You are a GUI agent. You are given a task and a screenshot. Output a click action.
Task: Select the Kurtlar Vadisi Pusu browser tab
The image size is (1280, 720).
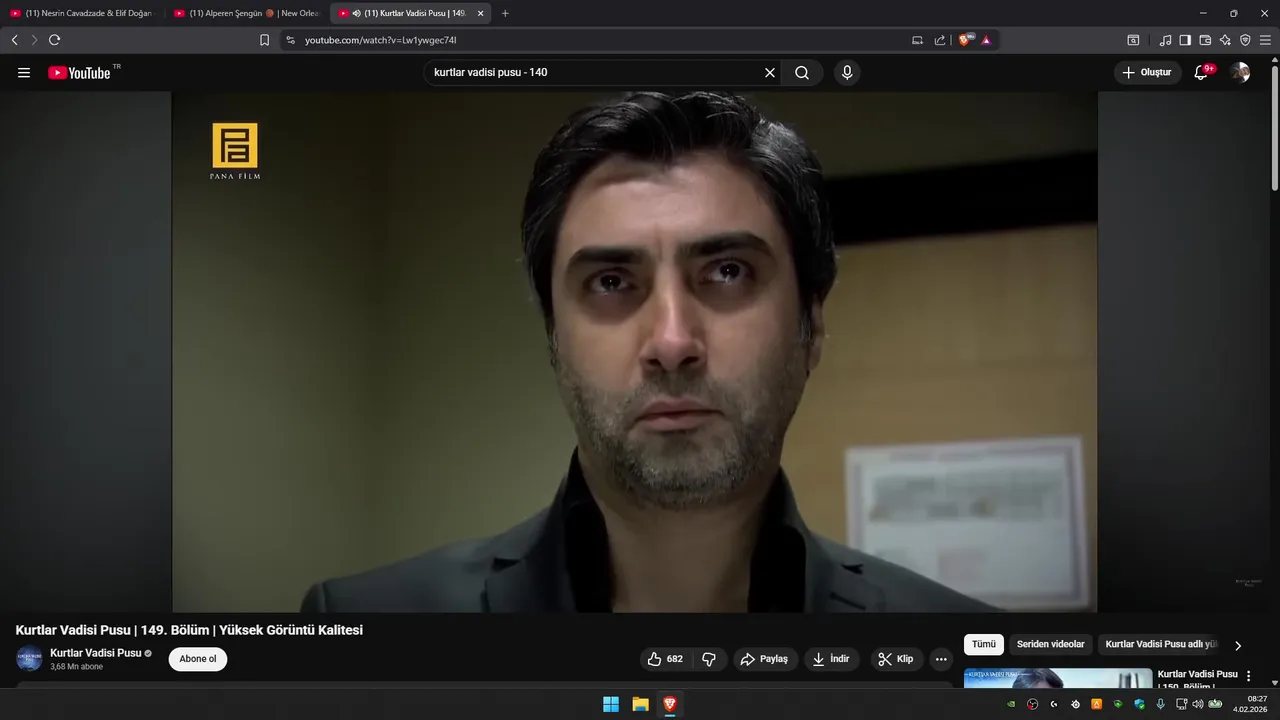coord(411,13)
